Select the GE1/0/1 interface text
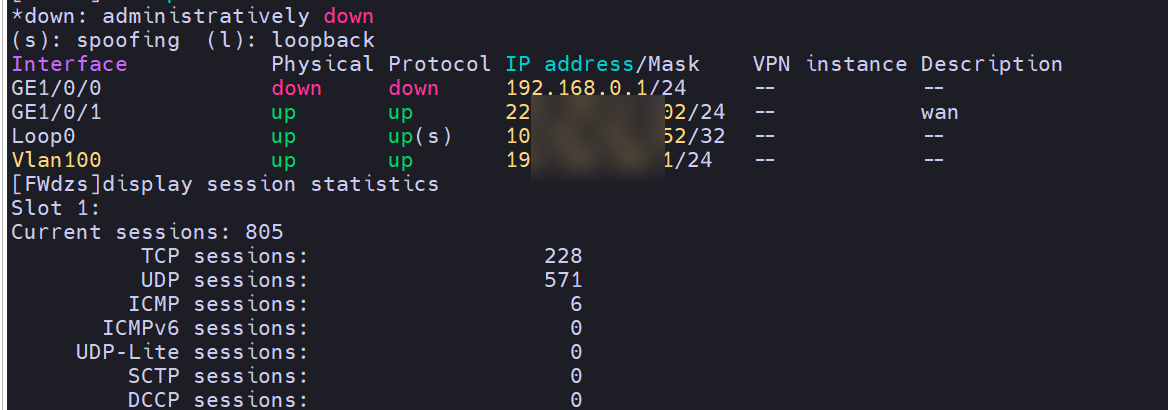 [56, 113]
